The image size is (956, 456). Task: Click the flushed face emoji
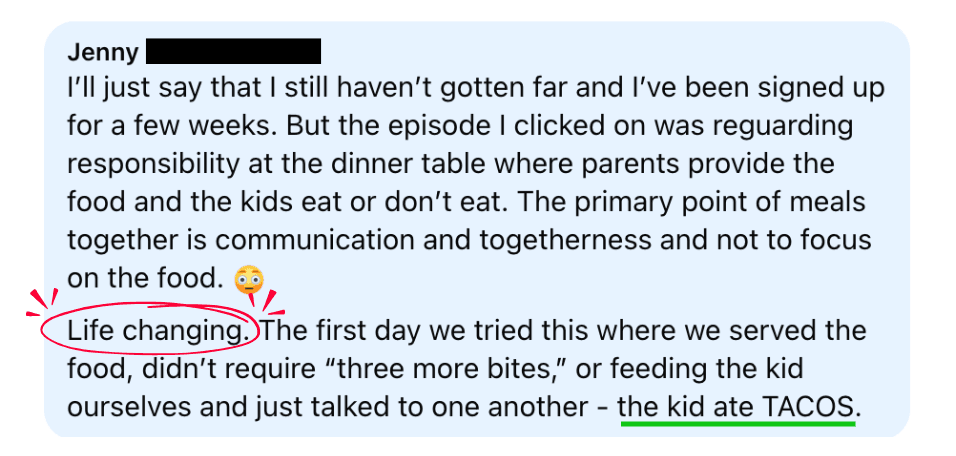click(249, 280)
